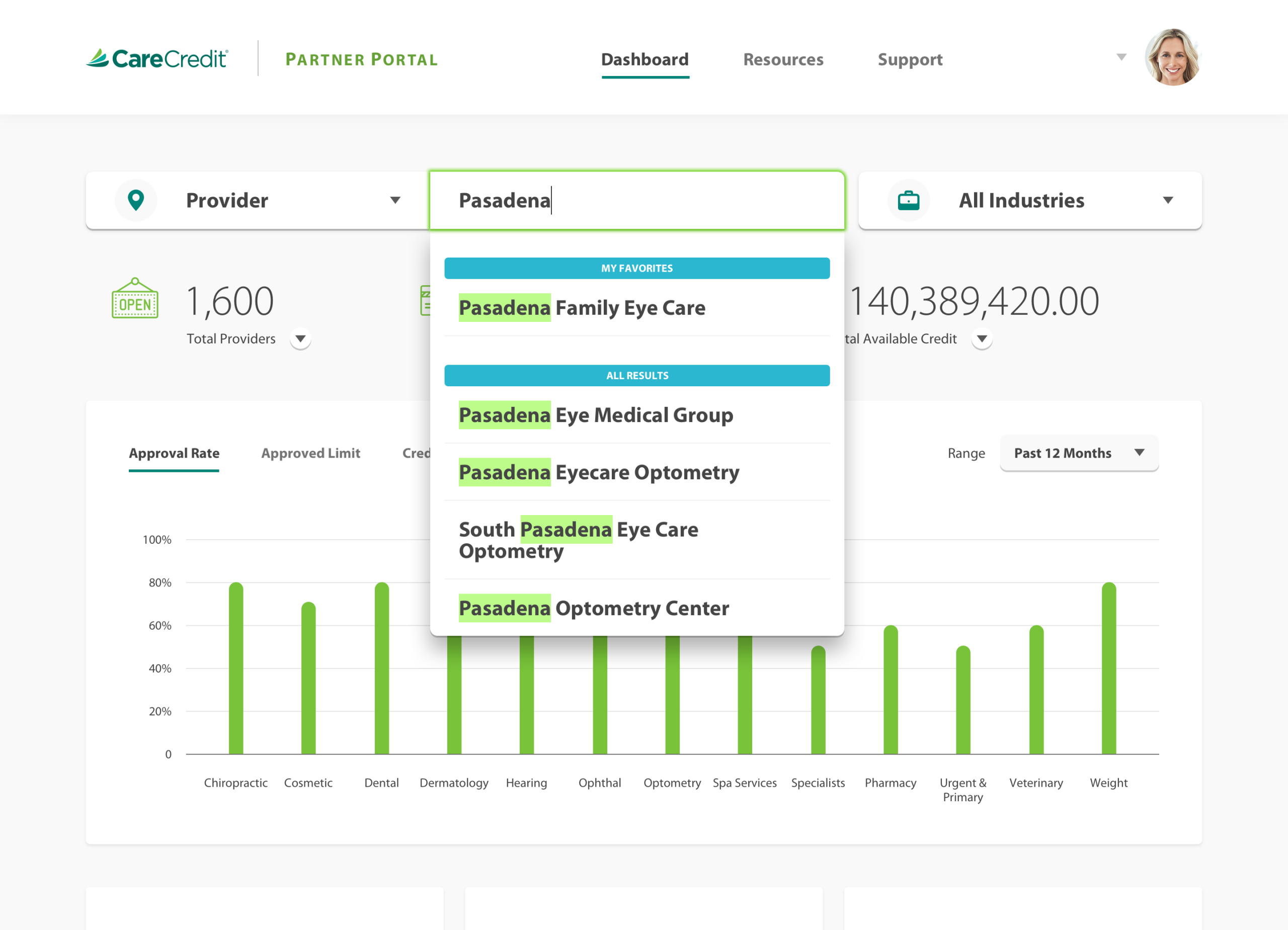Open the Past 12 Months range dropdown
1288x930 pixels.
1078,453
